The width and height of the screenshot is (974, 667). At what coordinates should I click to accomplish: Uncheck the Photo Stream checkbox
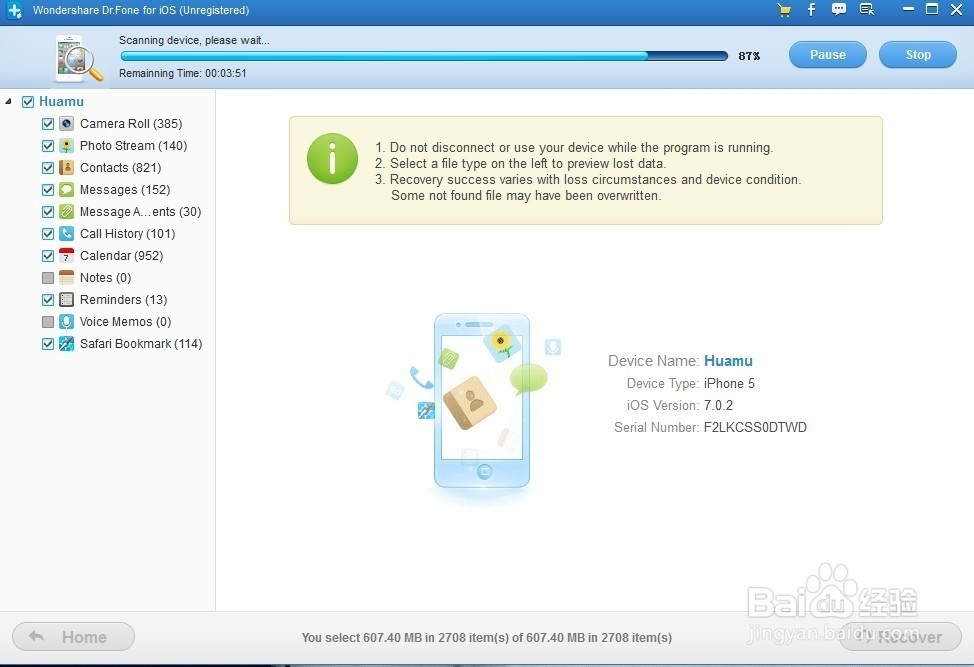[48, 146]
